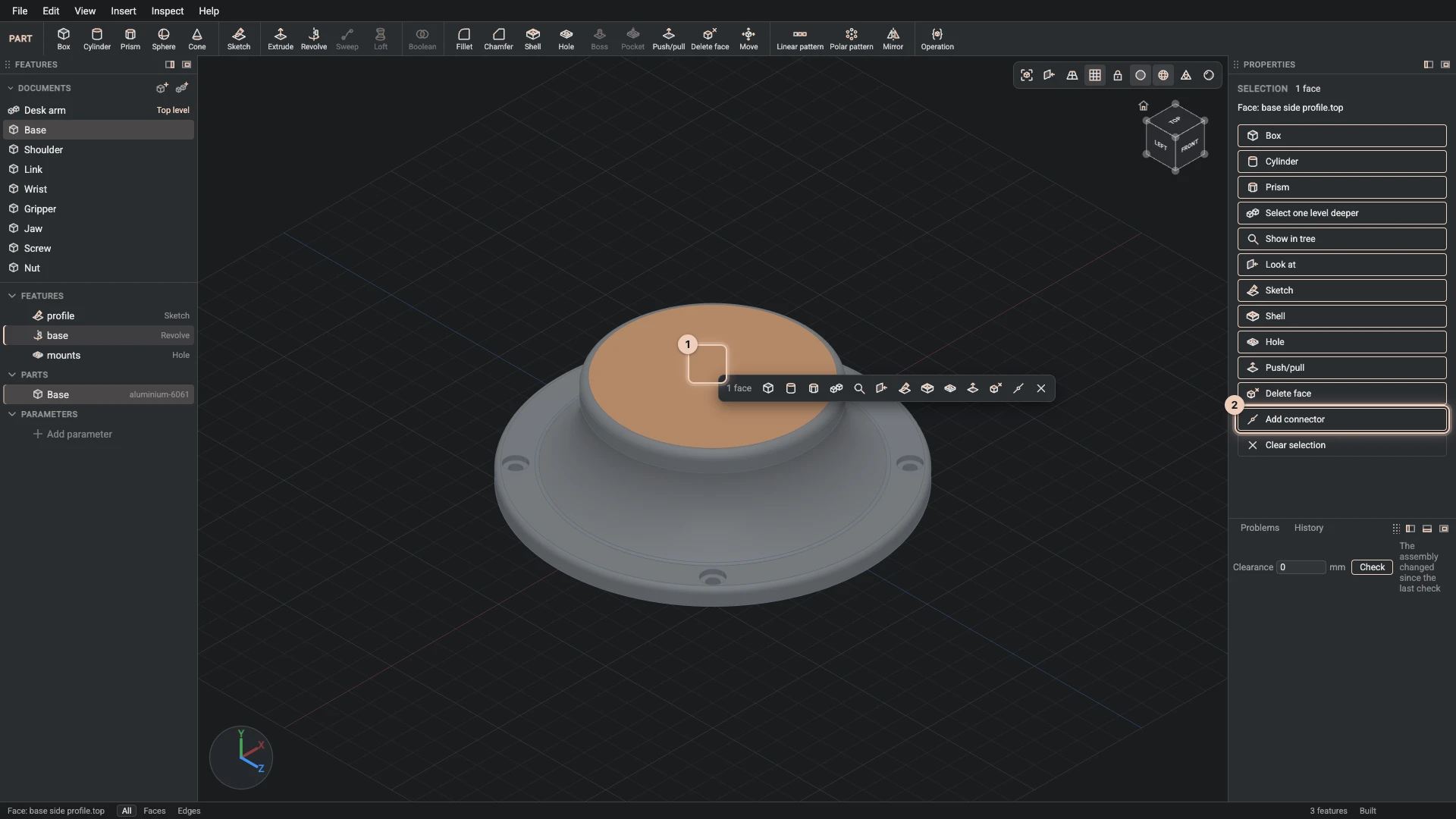
Task: Click the Delete face toolbar icon
Action: [710, 39]
